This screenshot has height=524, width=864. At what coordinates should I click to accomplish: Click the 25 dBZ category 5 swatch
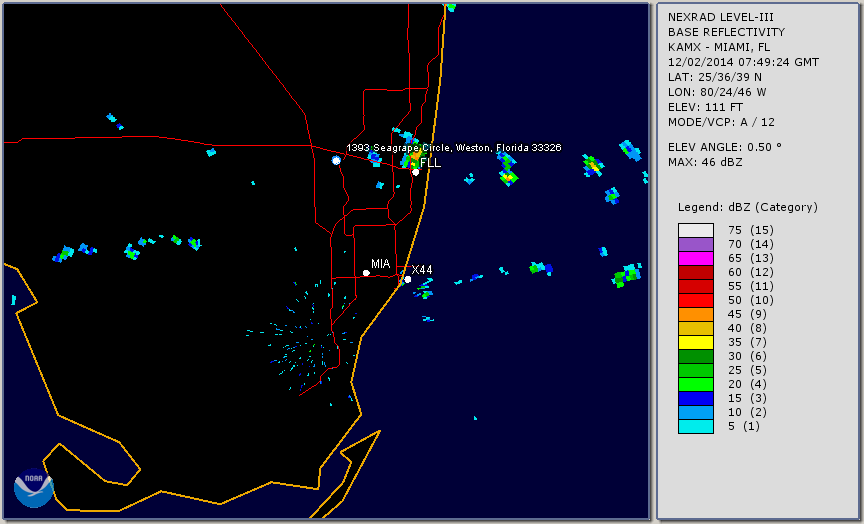[696, 370]
